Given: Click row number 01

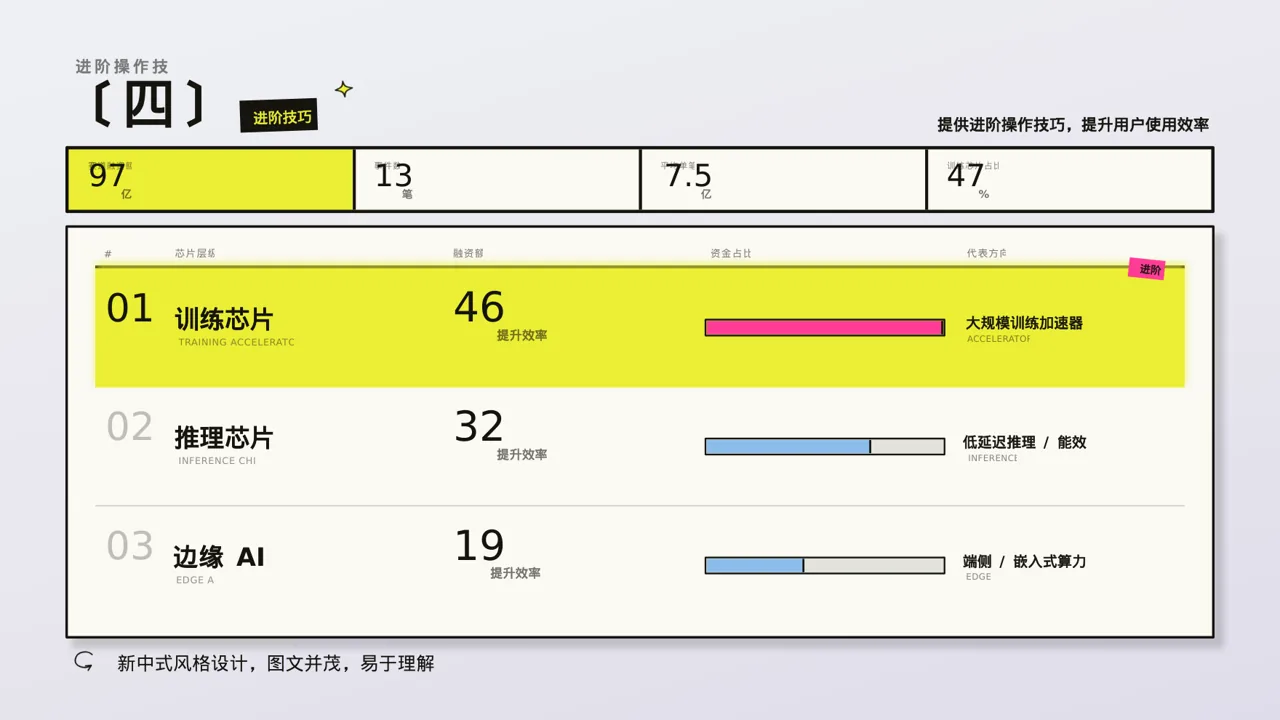Looking at the screenshot, I should (130, 309).
